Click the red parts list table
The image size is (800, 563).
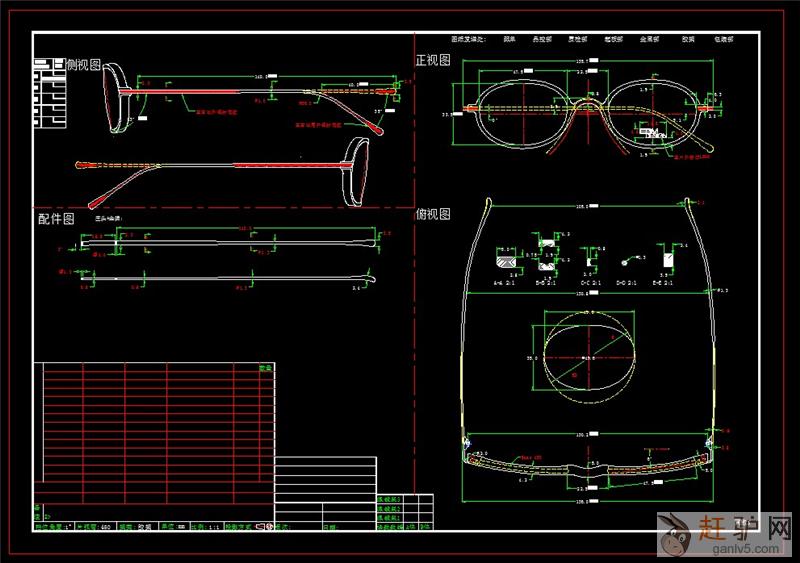click(155, 420)
